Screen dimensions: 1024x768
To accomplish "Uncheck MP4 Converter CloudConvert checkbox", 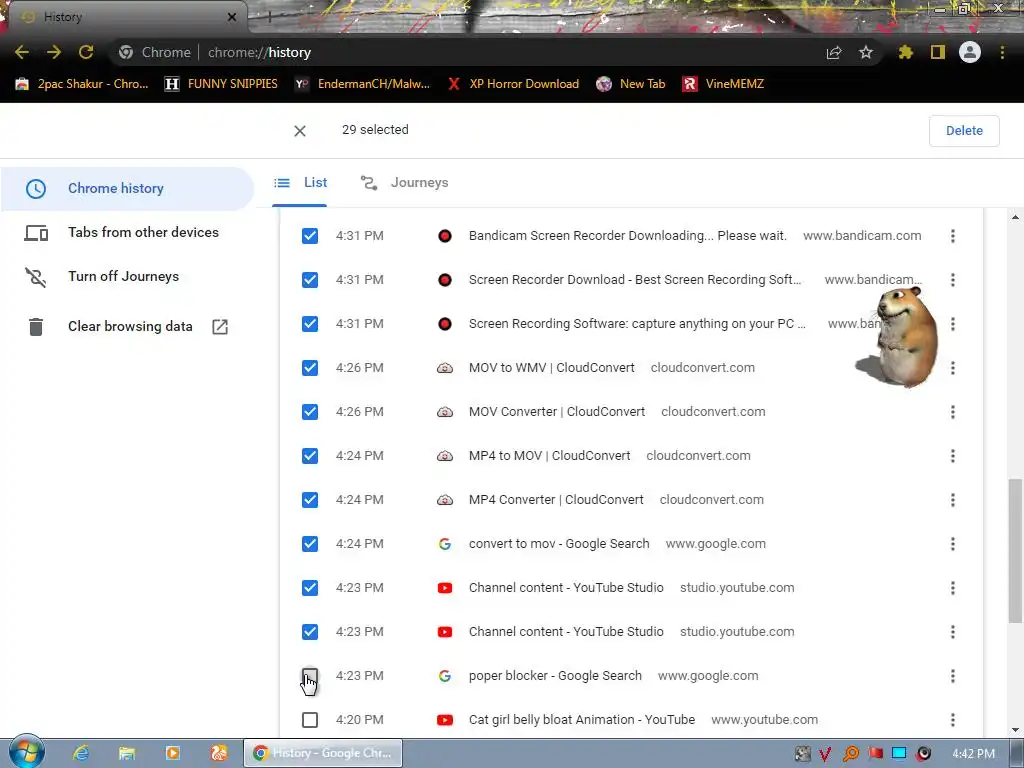I will click(310, 500).
